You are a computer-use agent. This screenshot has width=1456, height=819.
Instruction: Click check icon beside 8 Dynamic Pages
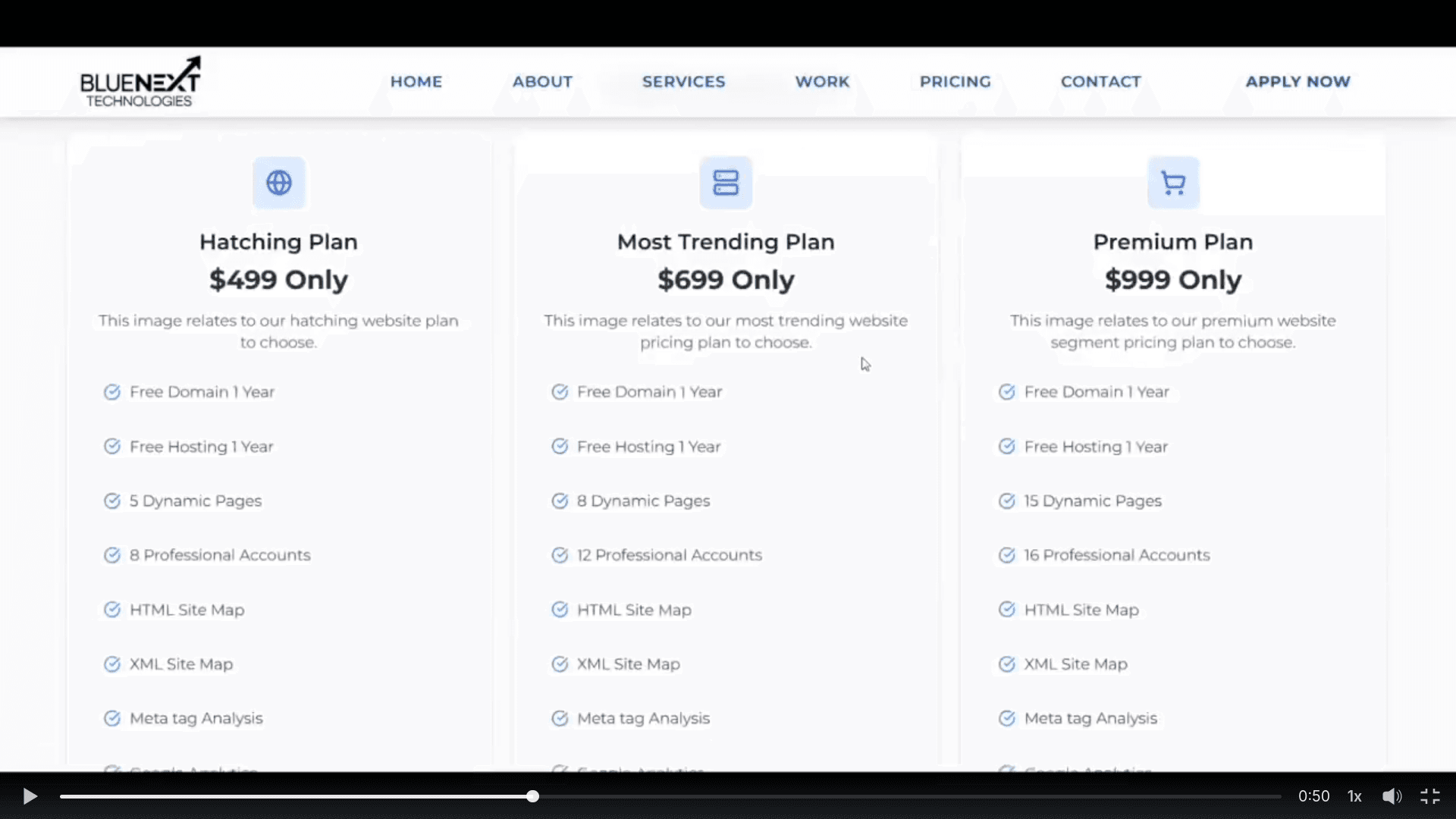tap(560, 501)
